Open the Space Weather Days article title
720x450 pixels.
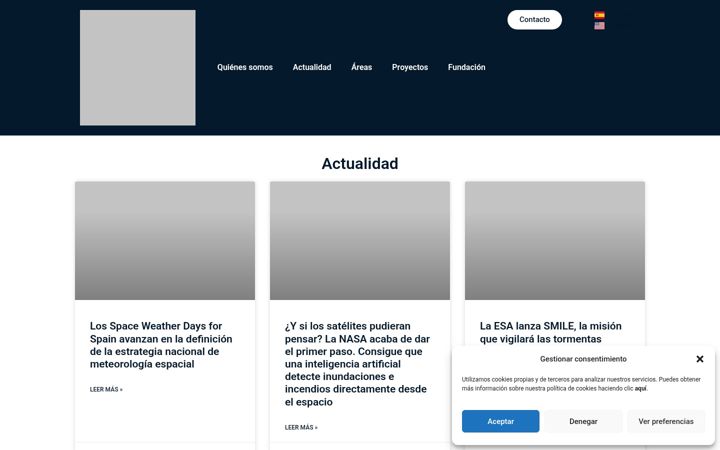[161, 345]
